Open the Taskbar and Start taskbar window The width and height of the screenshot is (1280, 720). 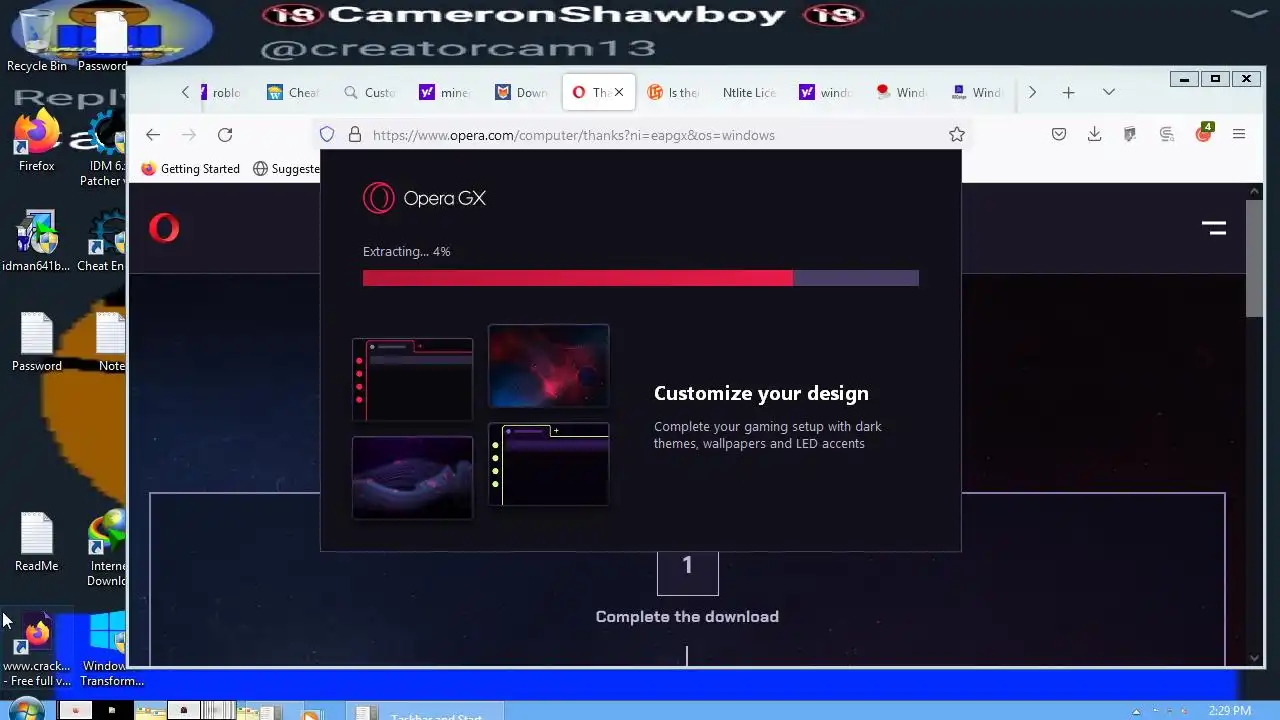424,712
